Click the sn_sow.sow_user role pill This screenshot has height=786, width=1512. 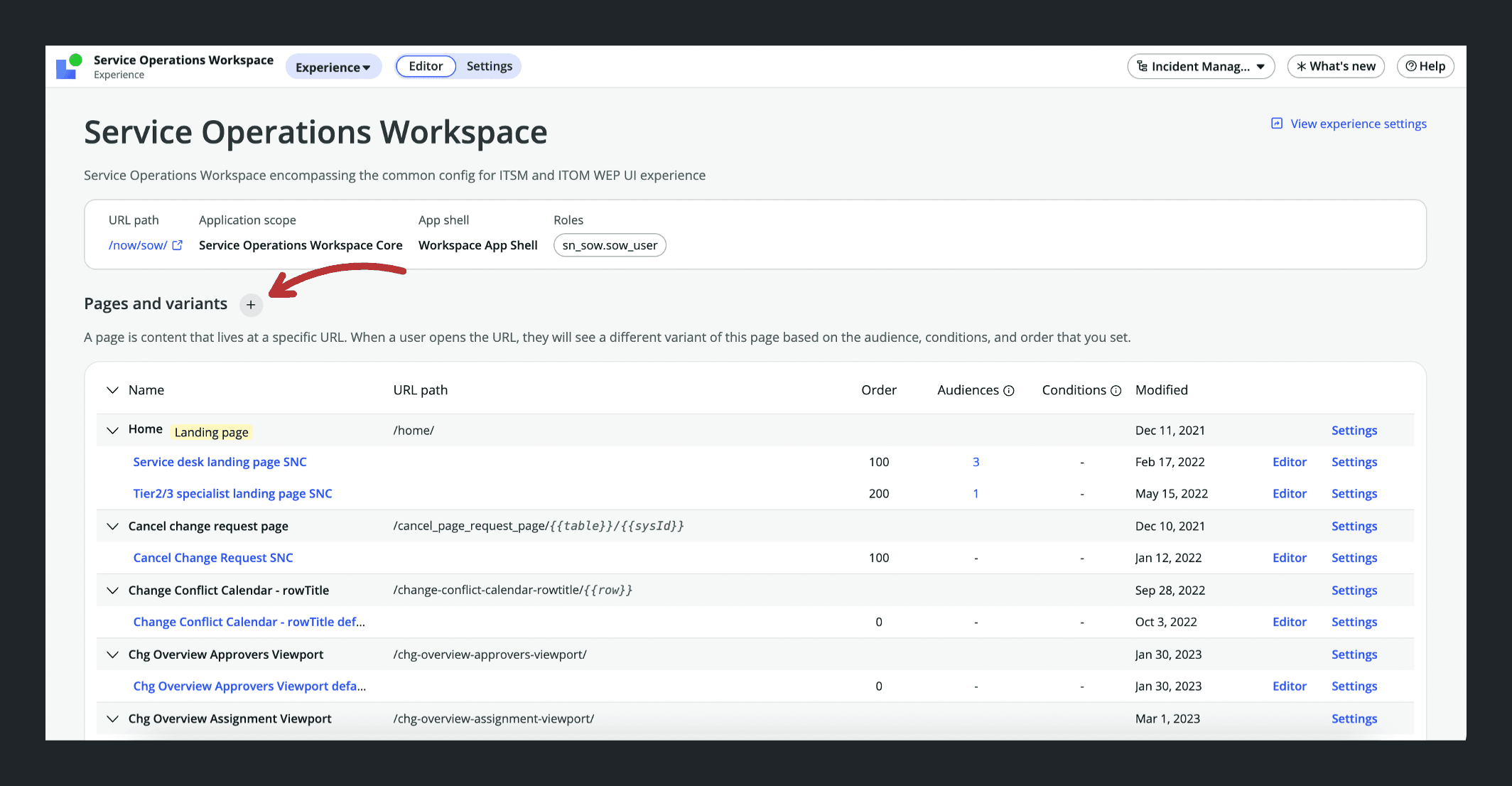[610, 245]
